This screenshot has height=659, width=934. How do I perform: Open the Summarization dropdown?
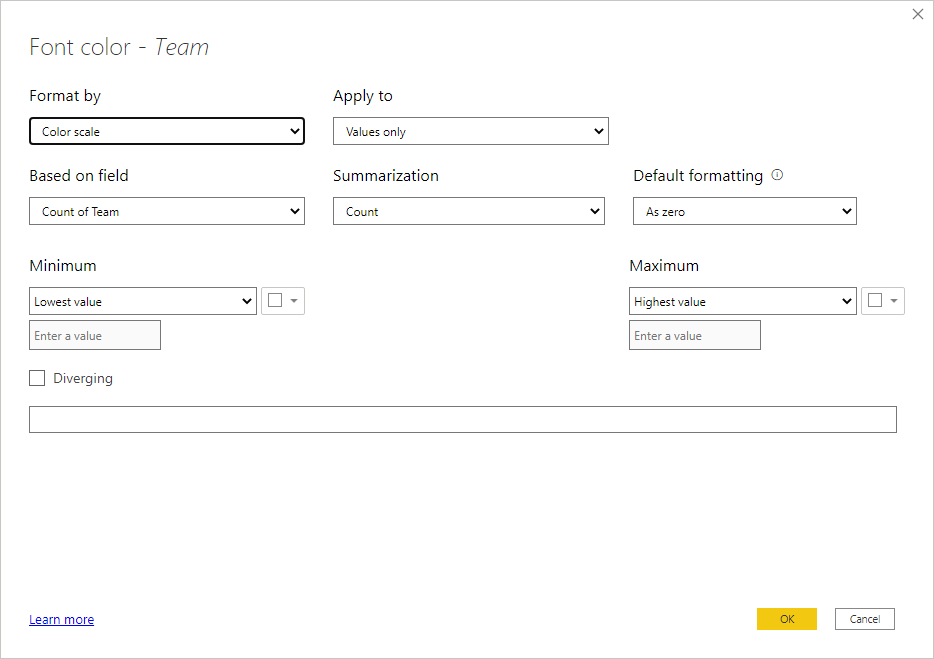click(x=469, y=211)
